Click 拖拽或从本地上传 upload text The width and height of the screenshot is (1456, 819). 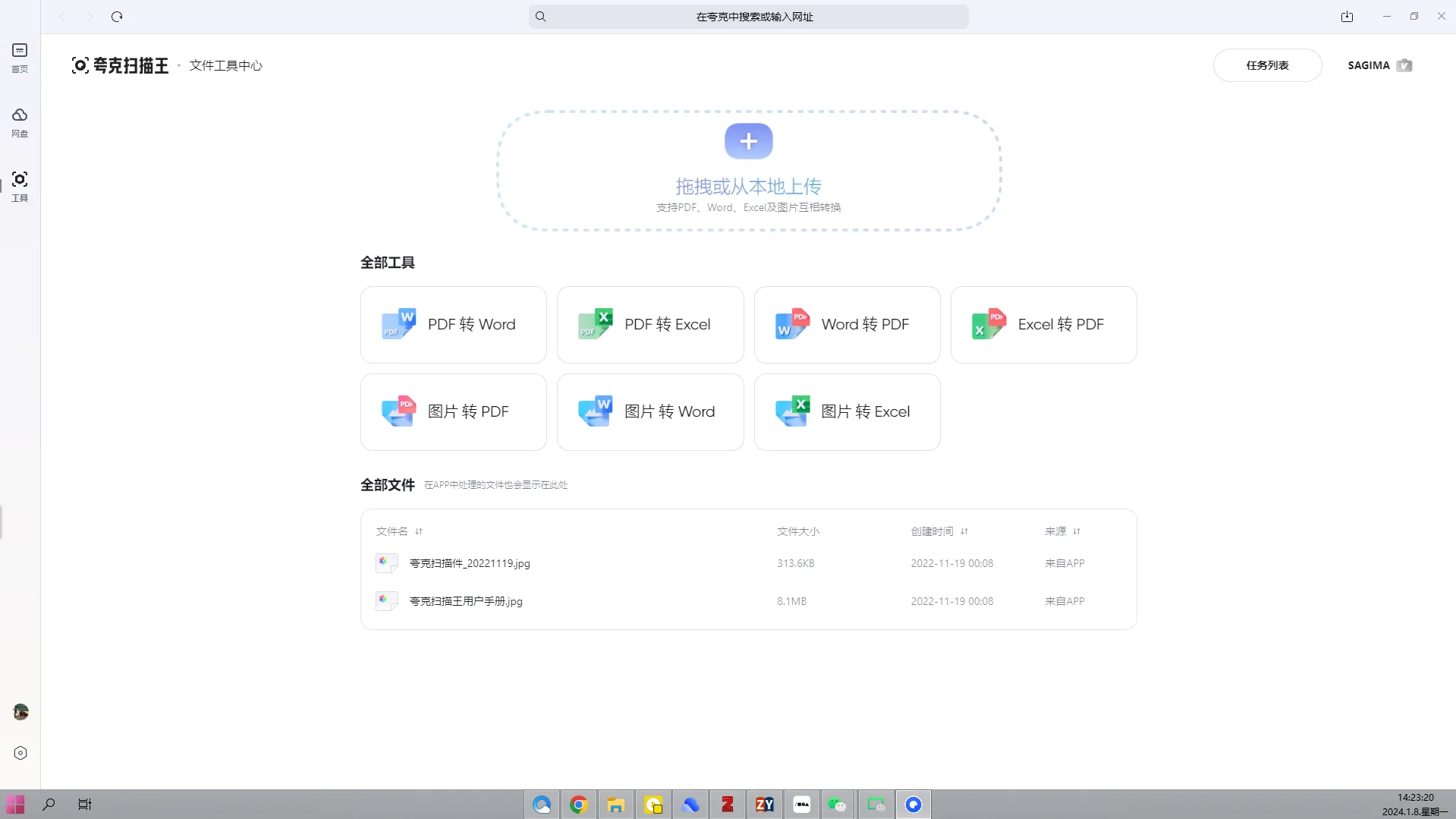coord(748,186)
